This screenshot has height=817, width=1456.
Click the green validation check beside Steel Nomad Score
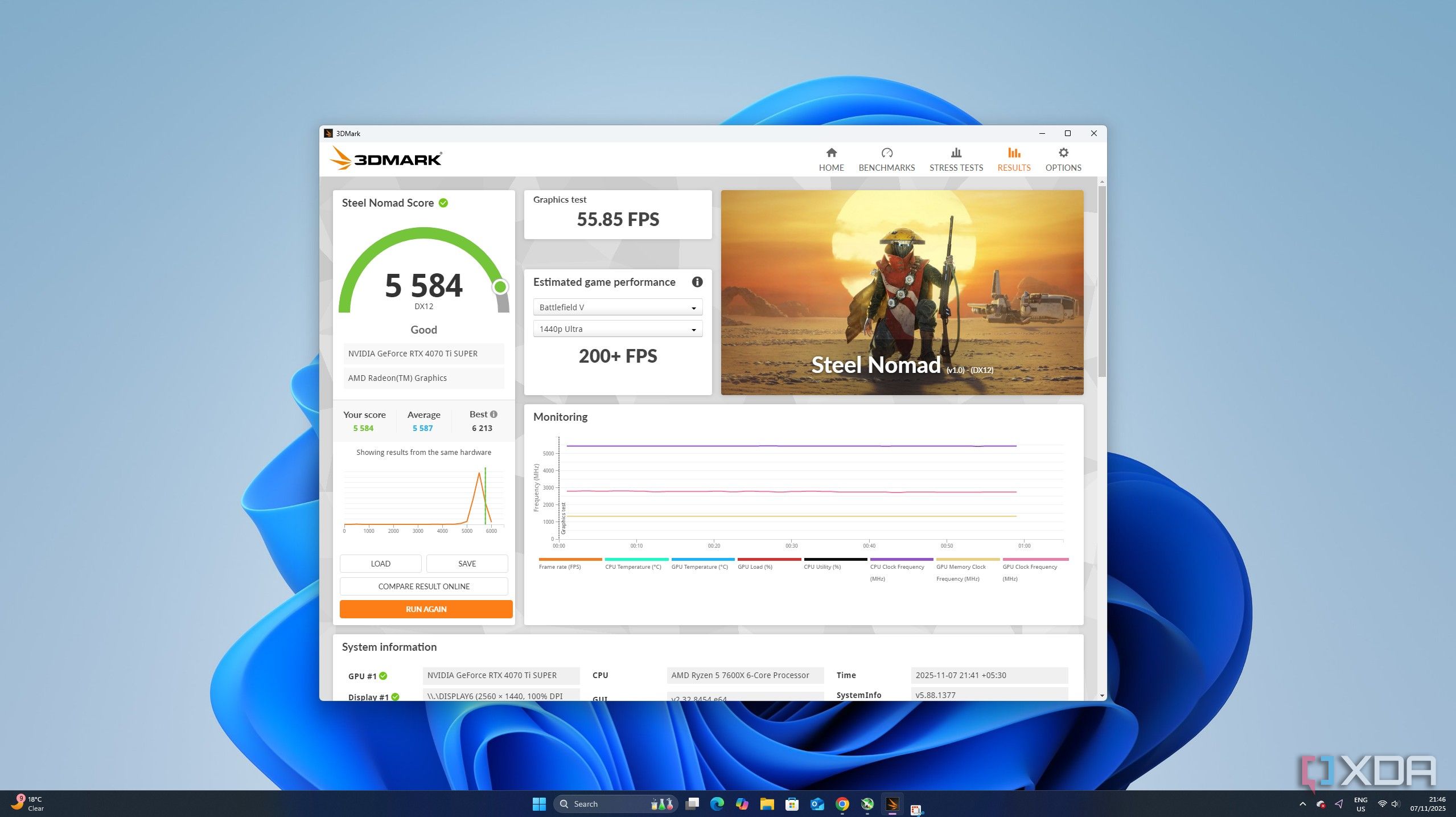tap(443, 203)
